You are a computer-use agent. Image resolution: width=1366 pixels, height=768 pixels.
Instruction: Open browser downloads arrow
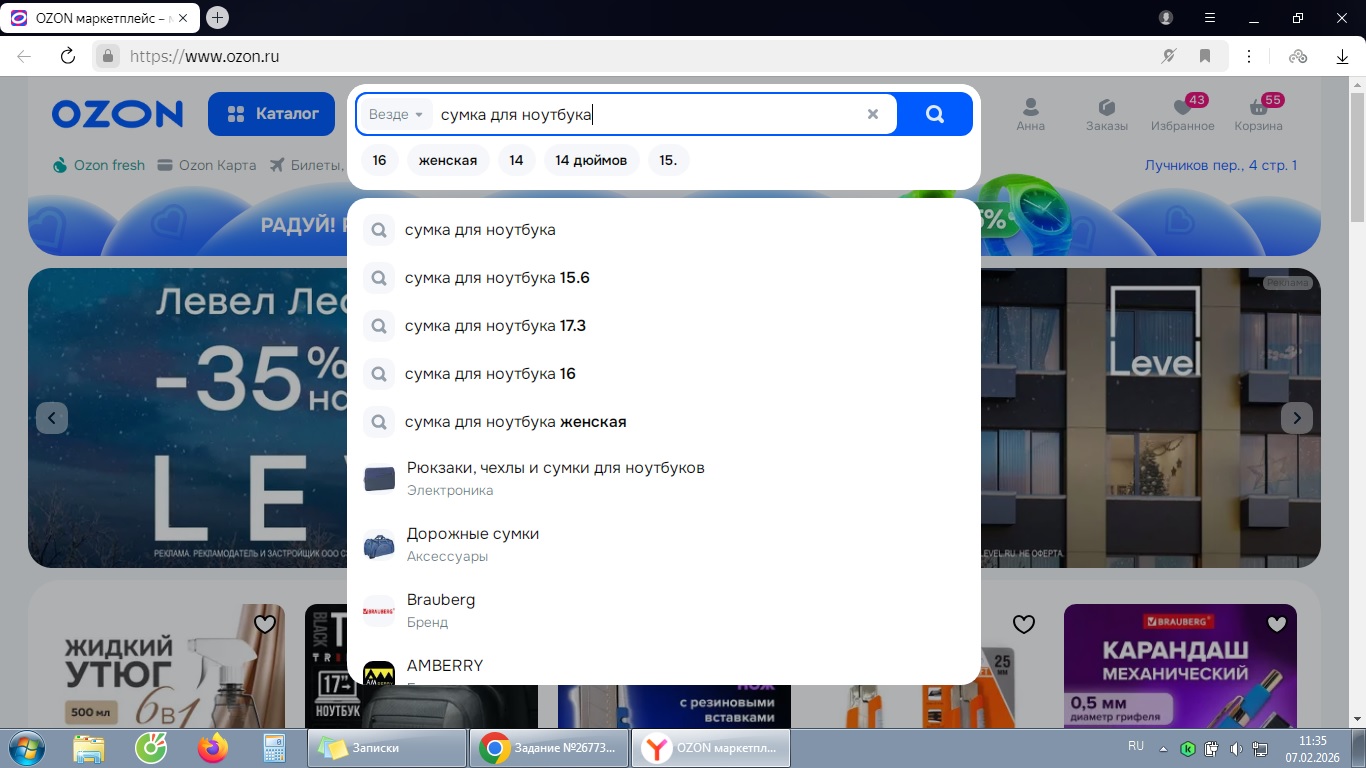point(1342,56)
